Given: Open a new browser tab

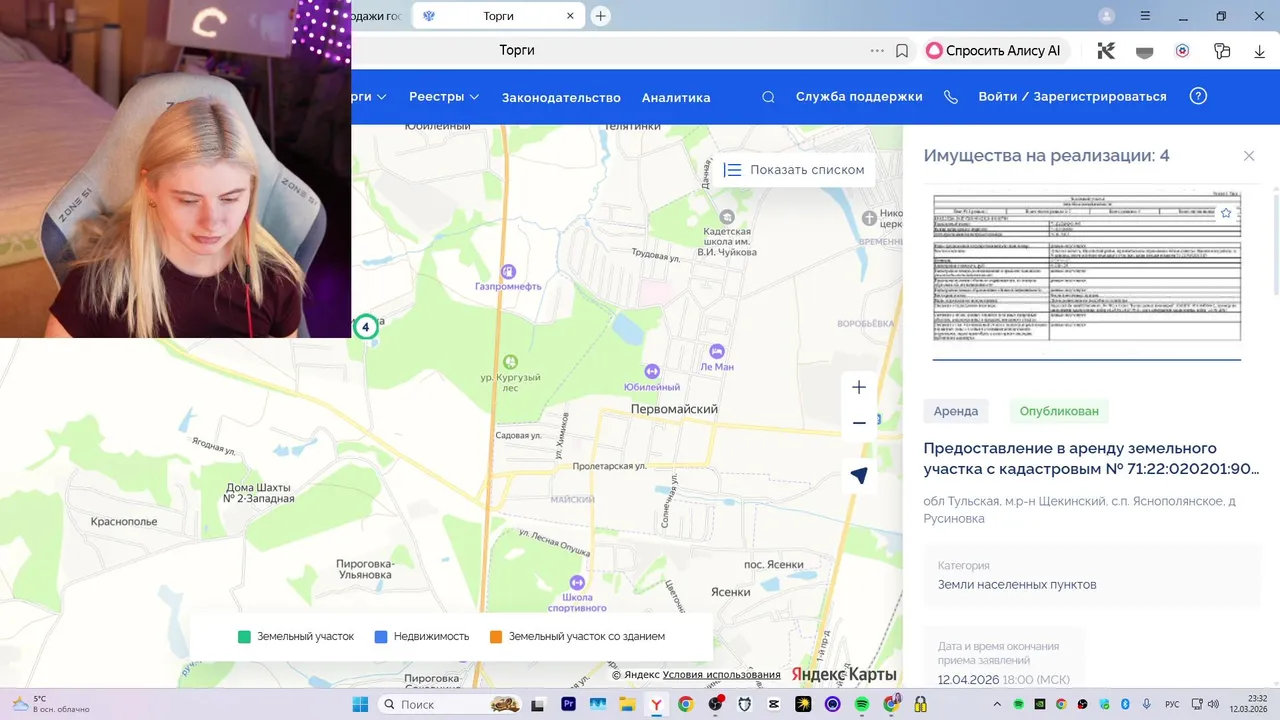Looking at the screenshot, I should pyautogui.click(x=600, y=16).
